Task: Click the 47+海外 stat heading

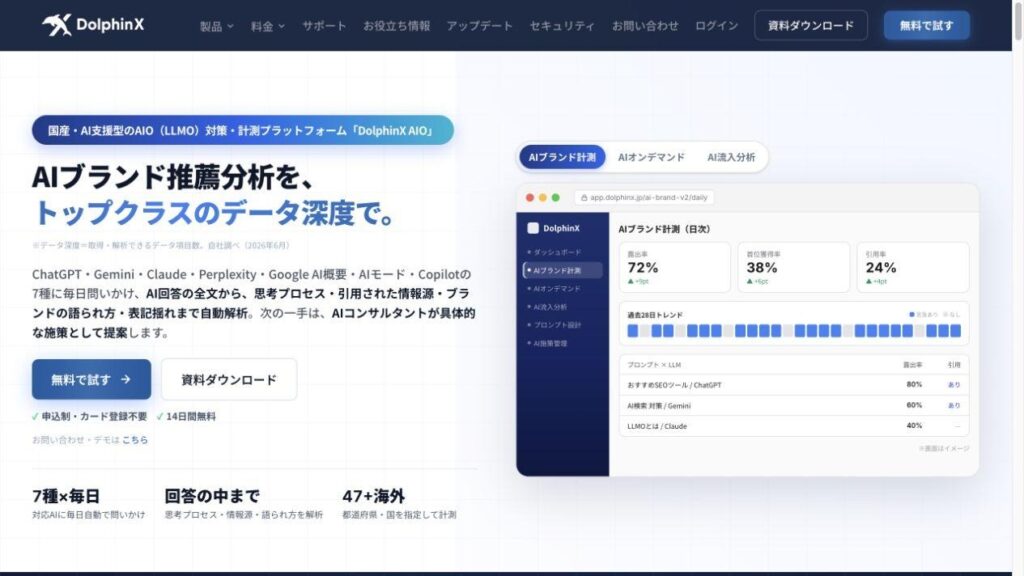Action: pos(374,496)
